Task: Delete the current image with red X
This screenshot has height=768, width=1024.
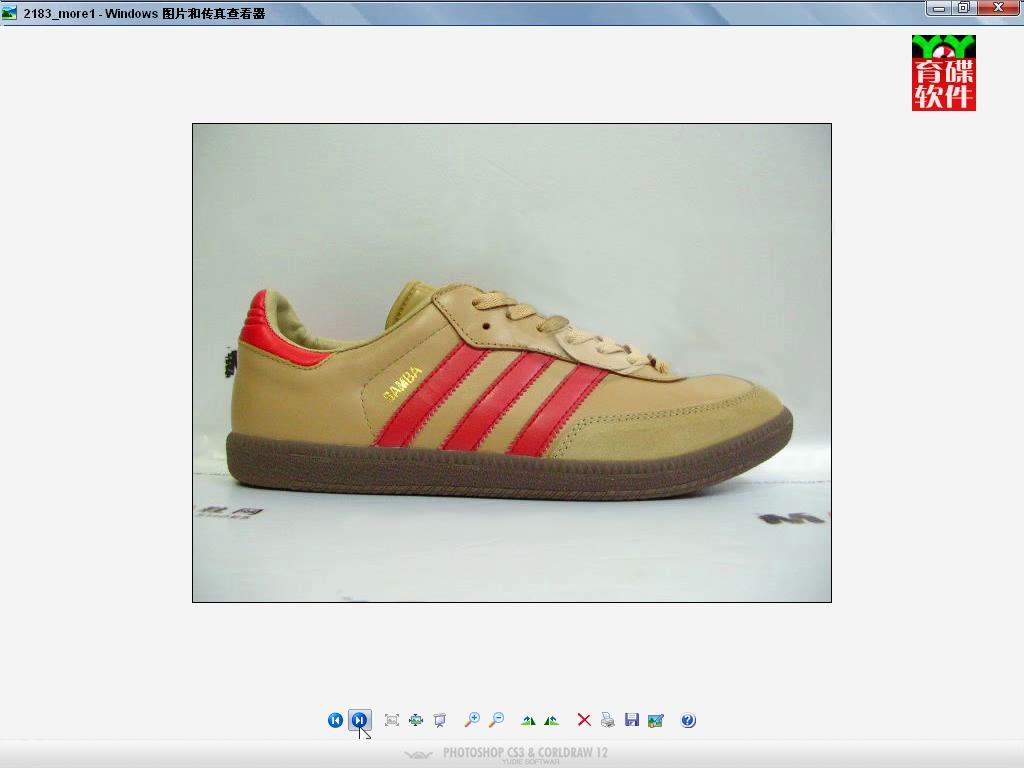Action: coord(584,720)
